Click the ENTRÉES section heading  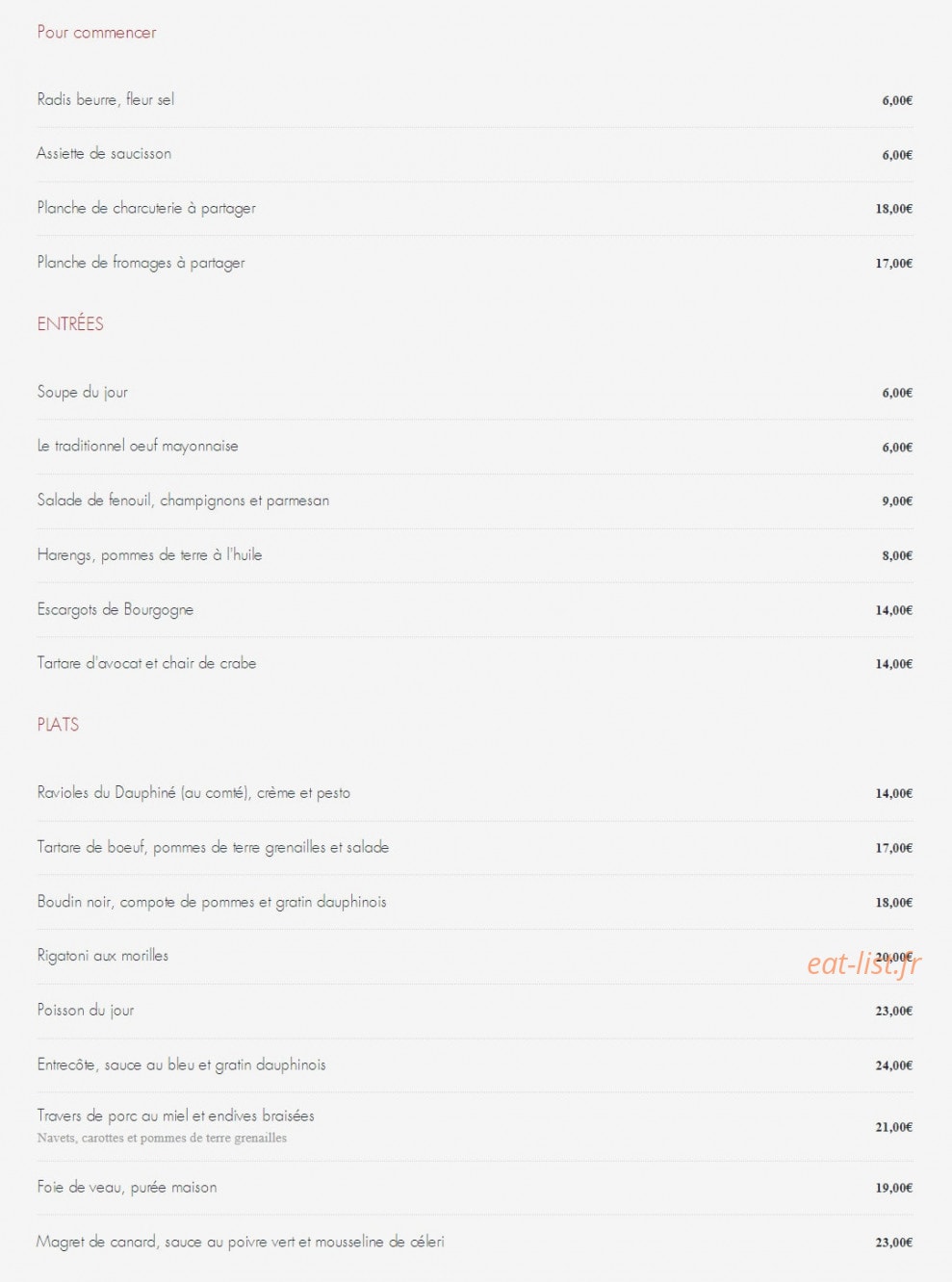pos(70,324)
